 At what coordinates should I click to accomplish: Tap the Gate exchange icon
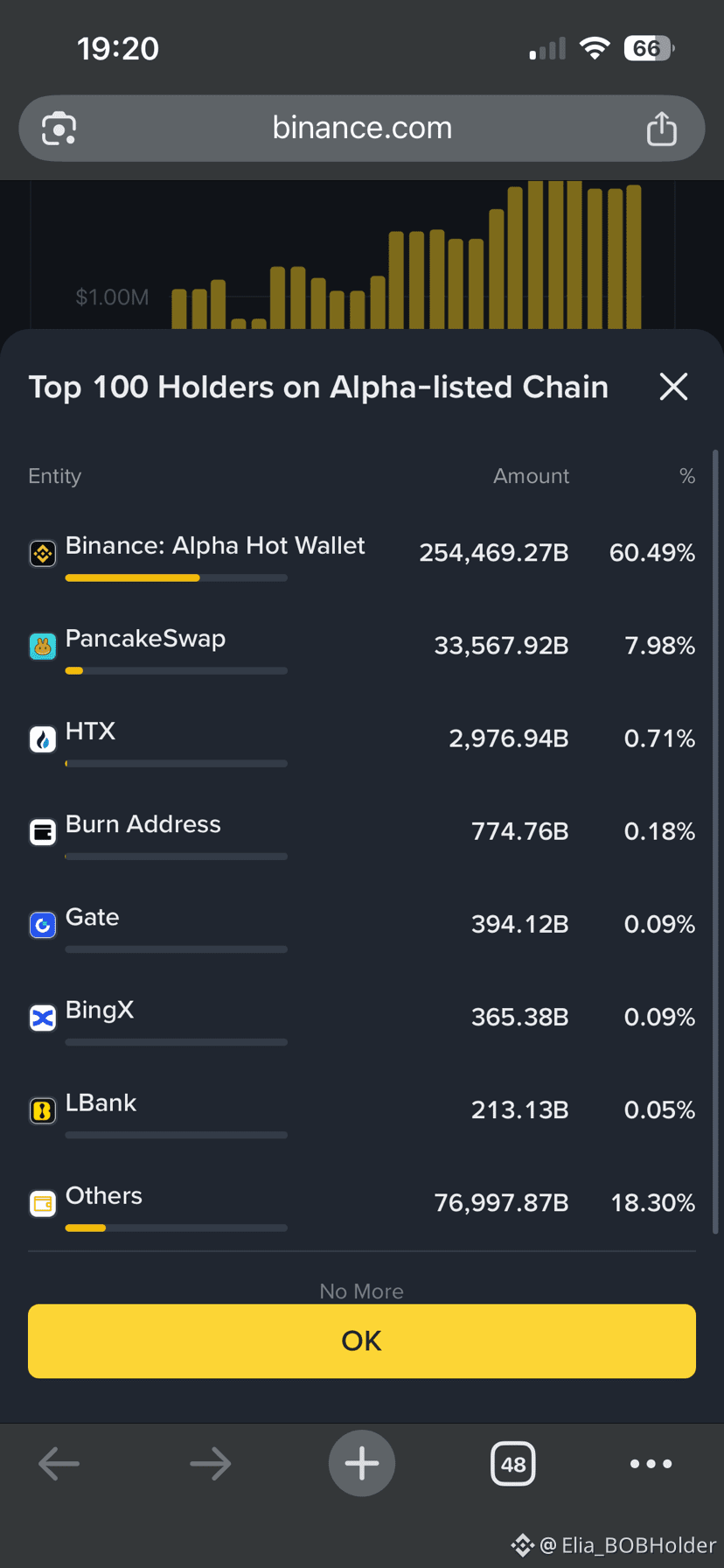(43, 924)
